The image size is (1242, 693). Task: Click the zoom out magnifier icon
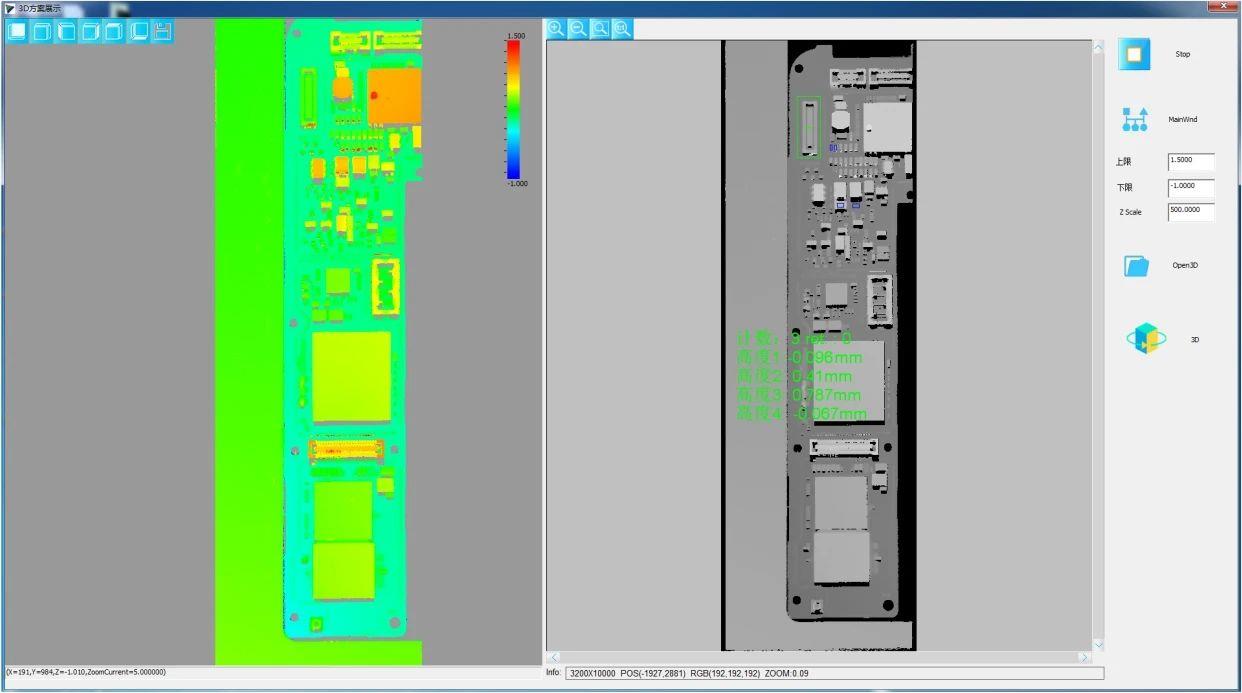pyautogui.click(x=578, y=29)
